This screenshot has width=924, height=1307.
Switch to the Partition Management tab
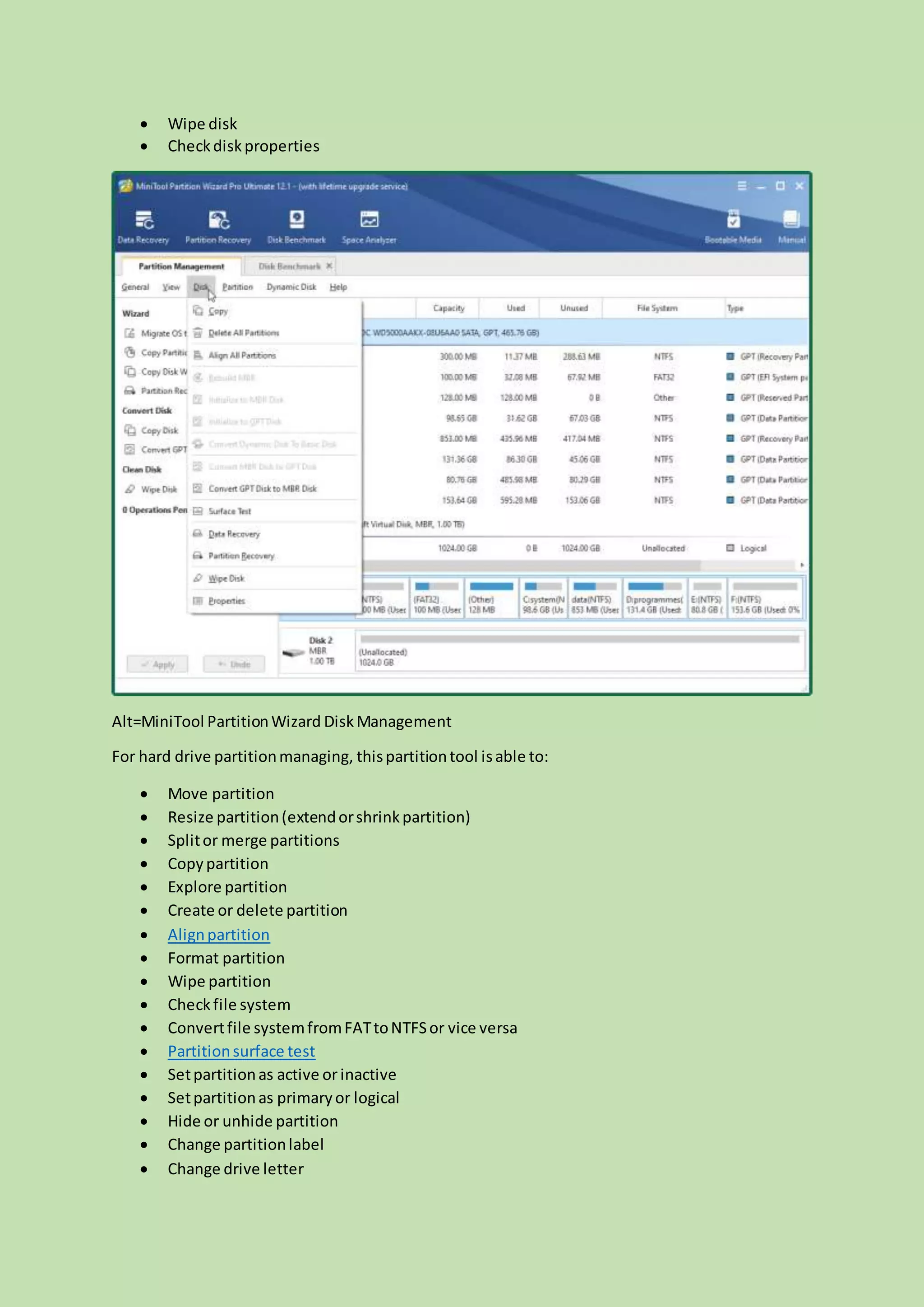181,266
